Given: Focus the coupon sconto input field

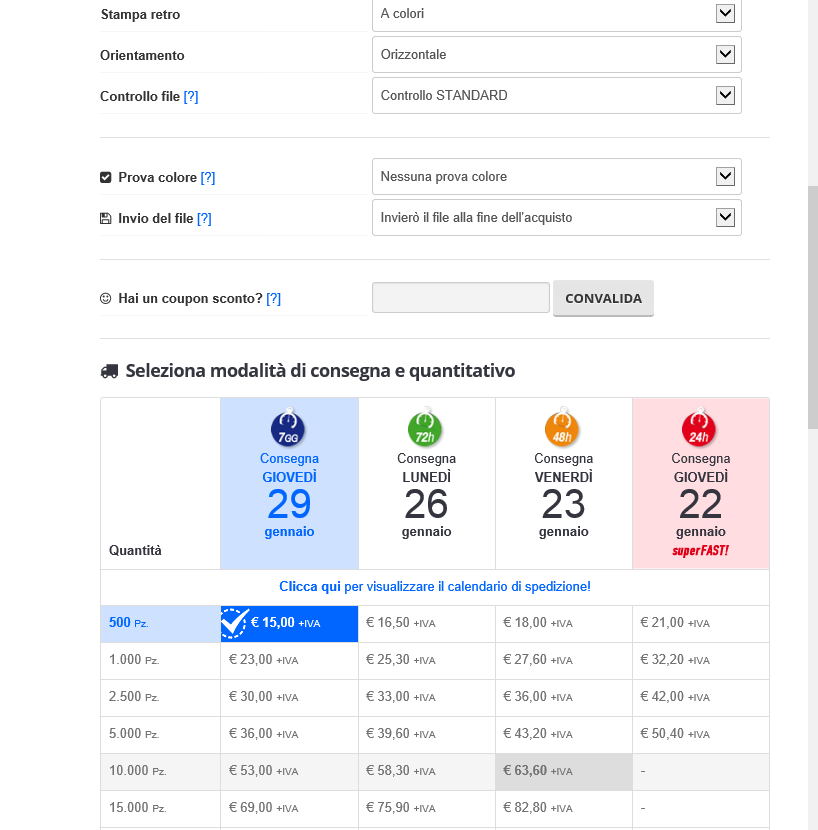Looking at the screenshot, I should coord(460,298).
